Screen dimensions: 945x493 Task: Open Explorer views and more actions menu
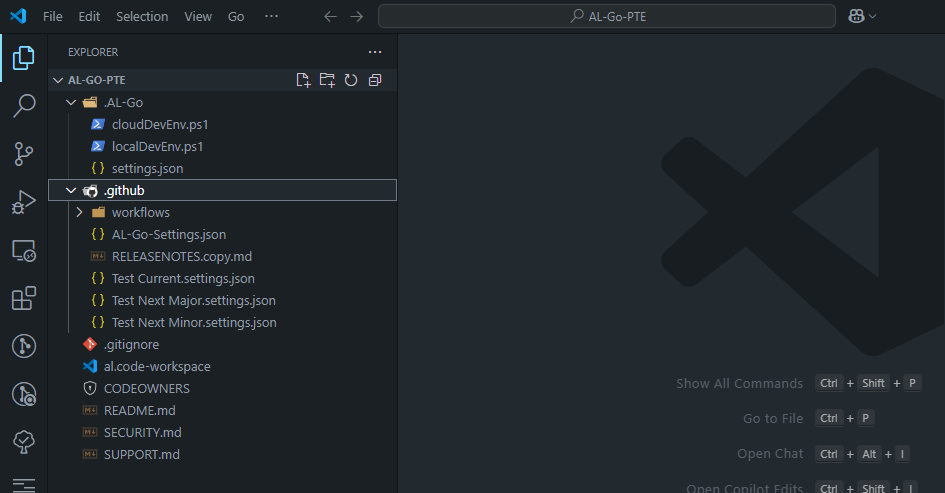375,52
